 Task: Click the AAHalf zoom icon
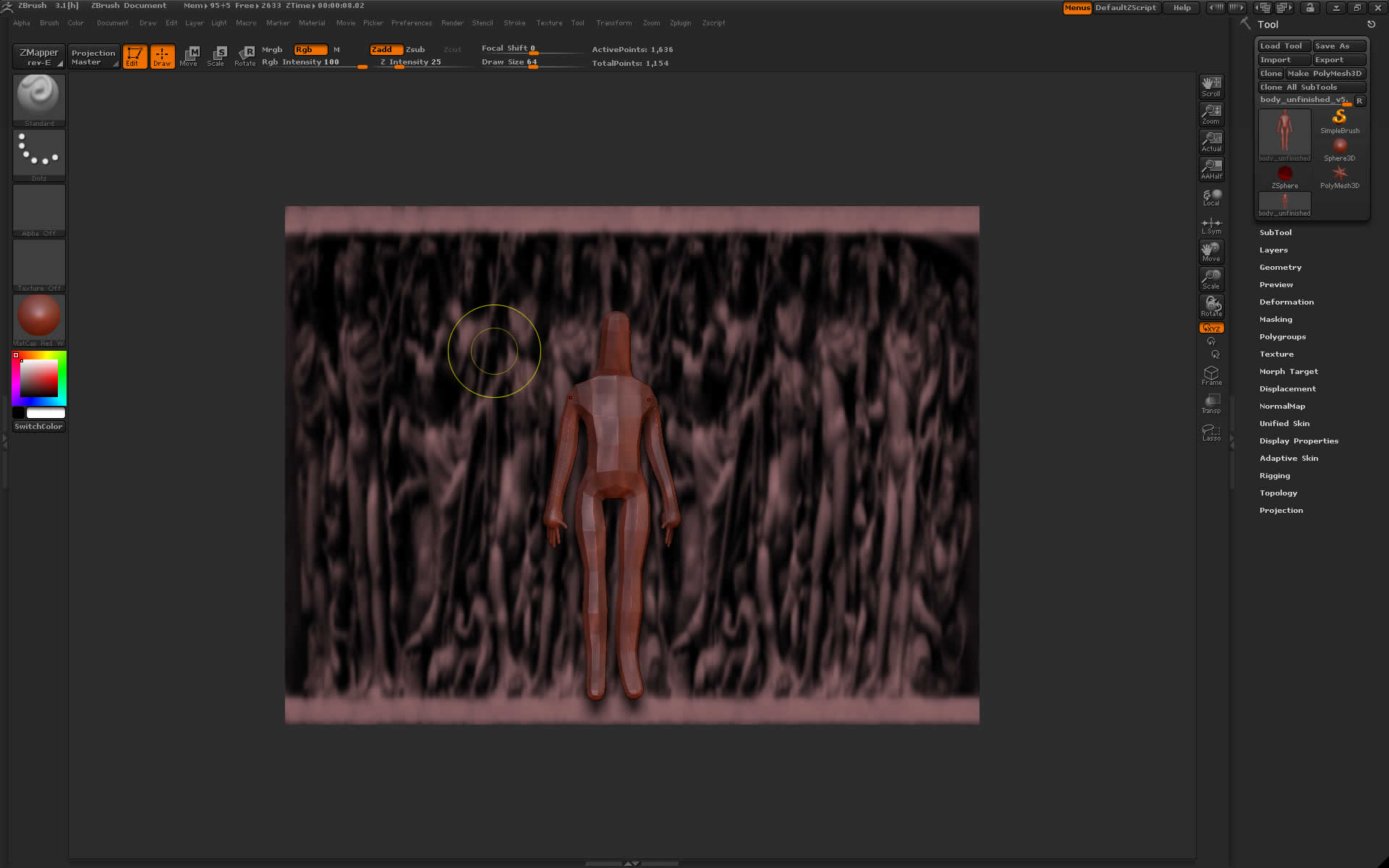click(1211, 169)
